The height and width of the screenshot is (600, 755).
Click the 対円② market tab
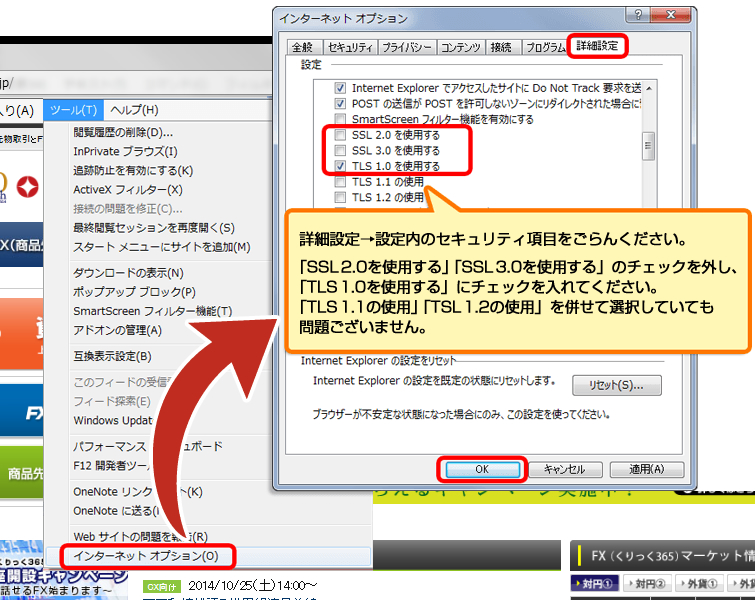point(648,584)
